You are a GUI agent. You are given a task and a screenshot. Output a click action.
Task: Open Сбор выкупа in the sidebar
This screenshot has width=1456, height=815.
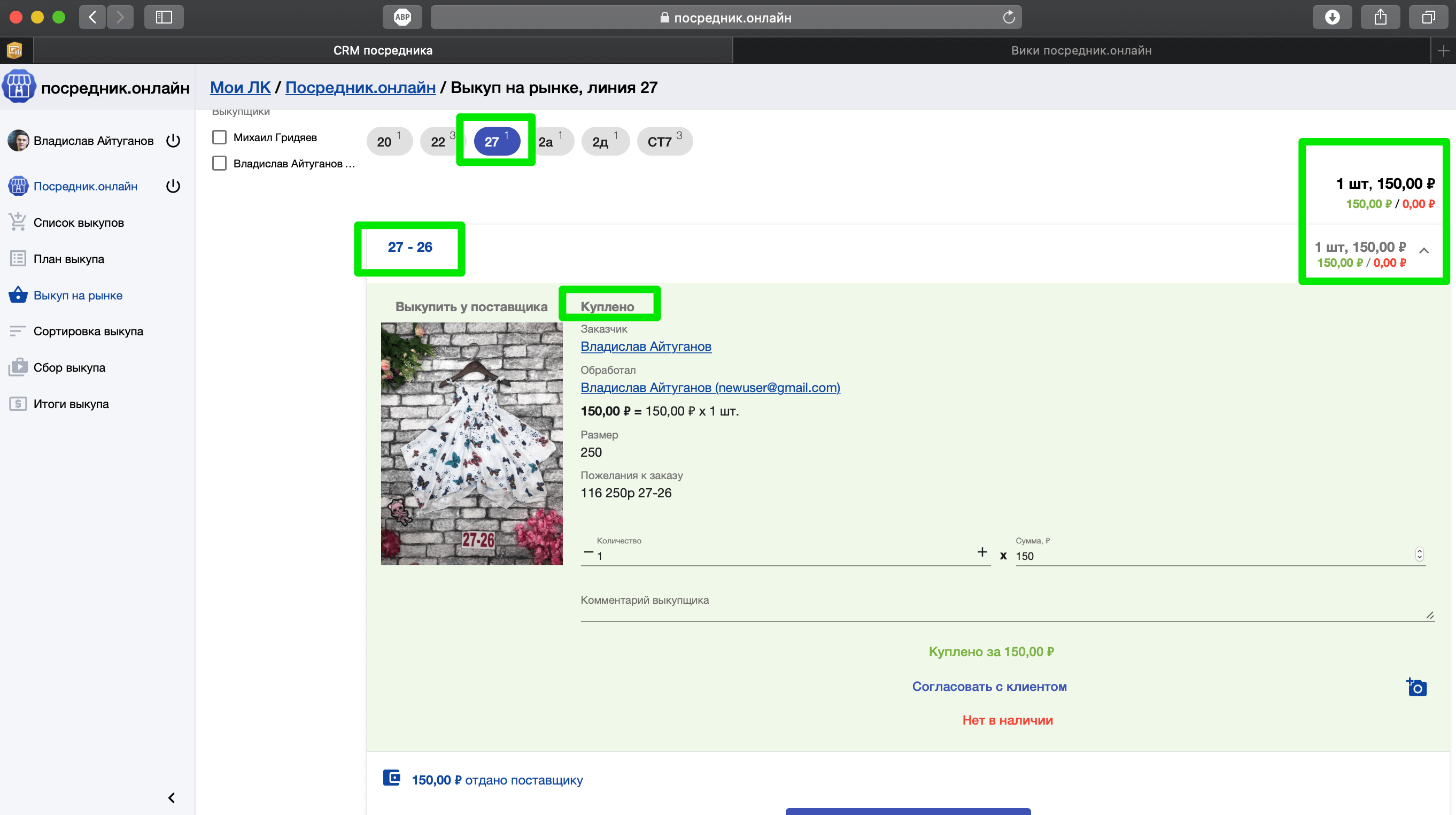click(x=69, y=367)
